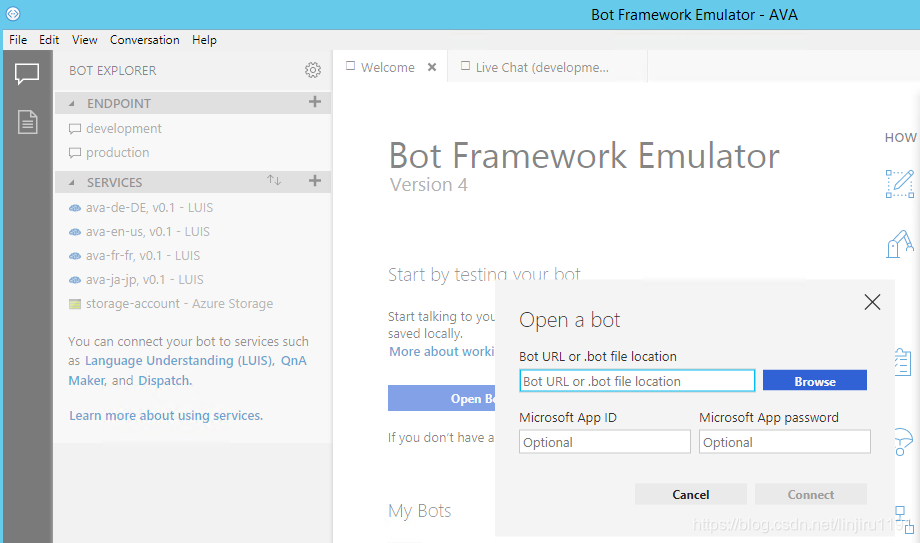Open the Dispatch link
Image resolution: width=920 pixels, height=543 pixels.
pyautogui.click(x=164, y=380)
